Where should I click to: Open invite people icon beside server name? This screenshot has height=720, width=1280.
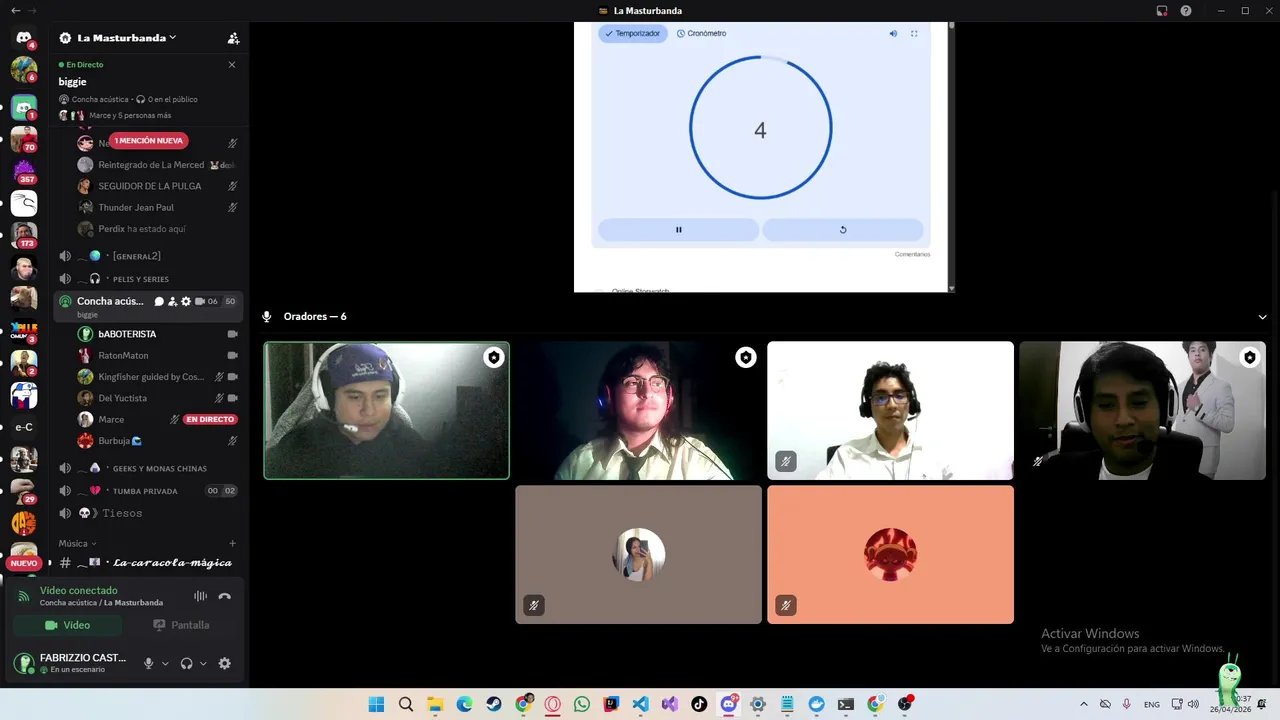click(x=233, y=38)
